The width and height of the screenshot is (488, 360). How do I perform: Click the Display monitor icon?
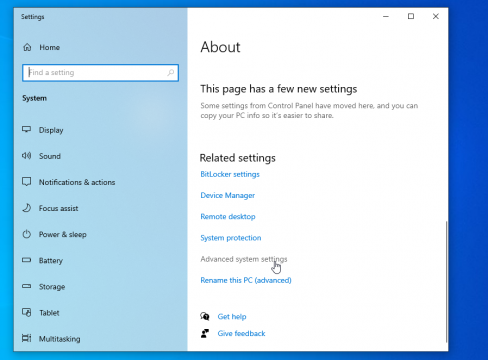pyautogui.click(x=27, y=129)
